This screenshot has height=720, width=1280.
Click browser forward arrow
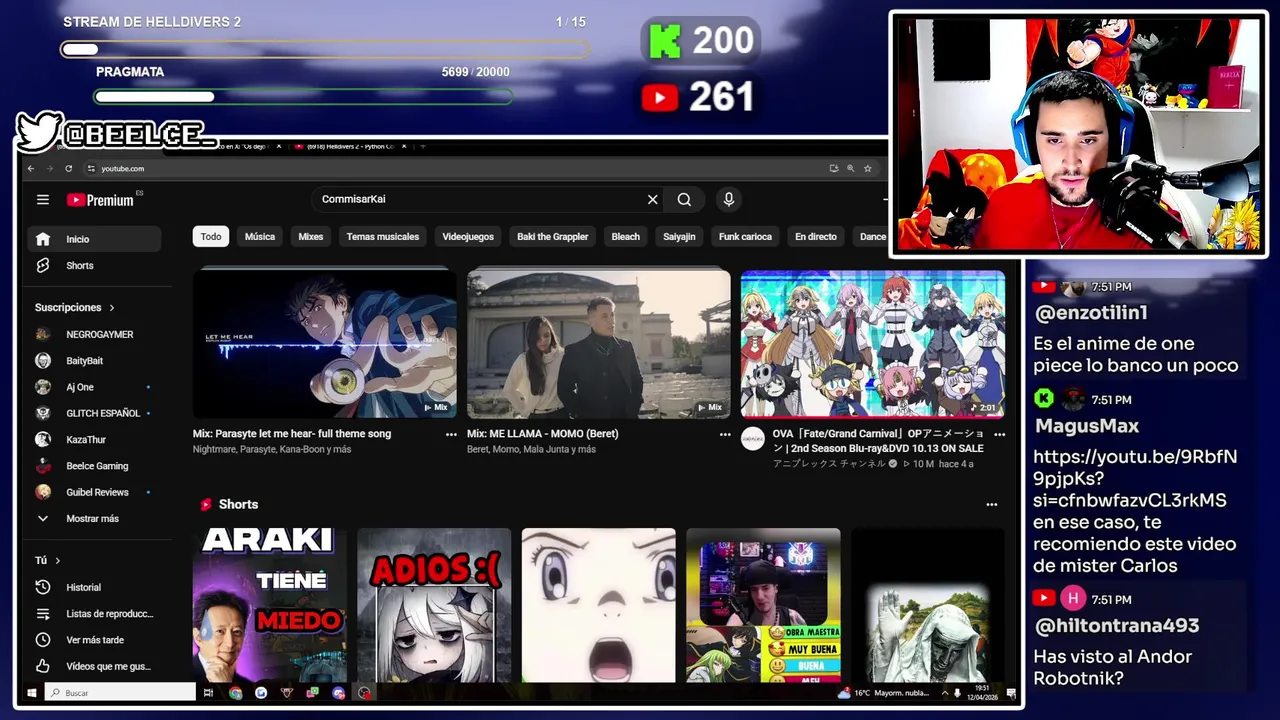point(49,168)
